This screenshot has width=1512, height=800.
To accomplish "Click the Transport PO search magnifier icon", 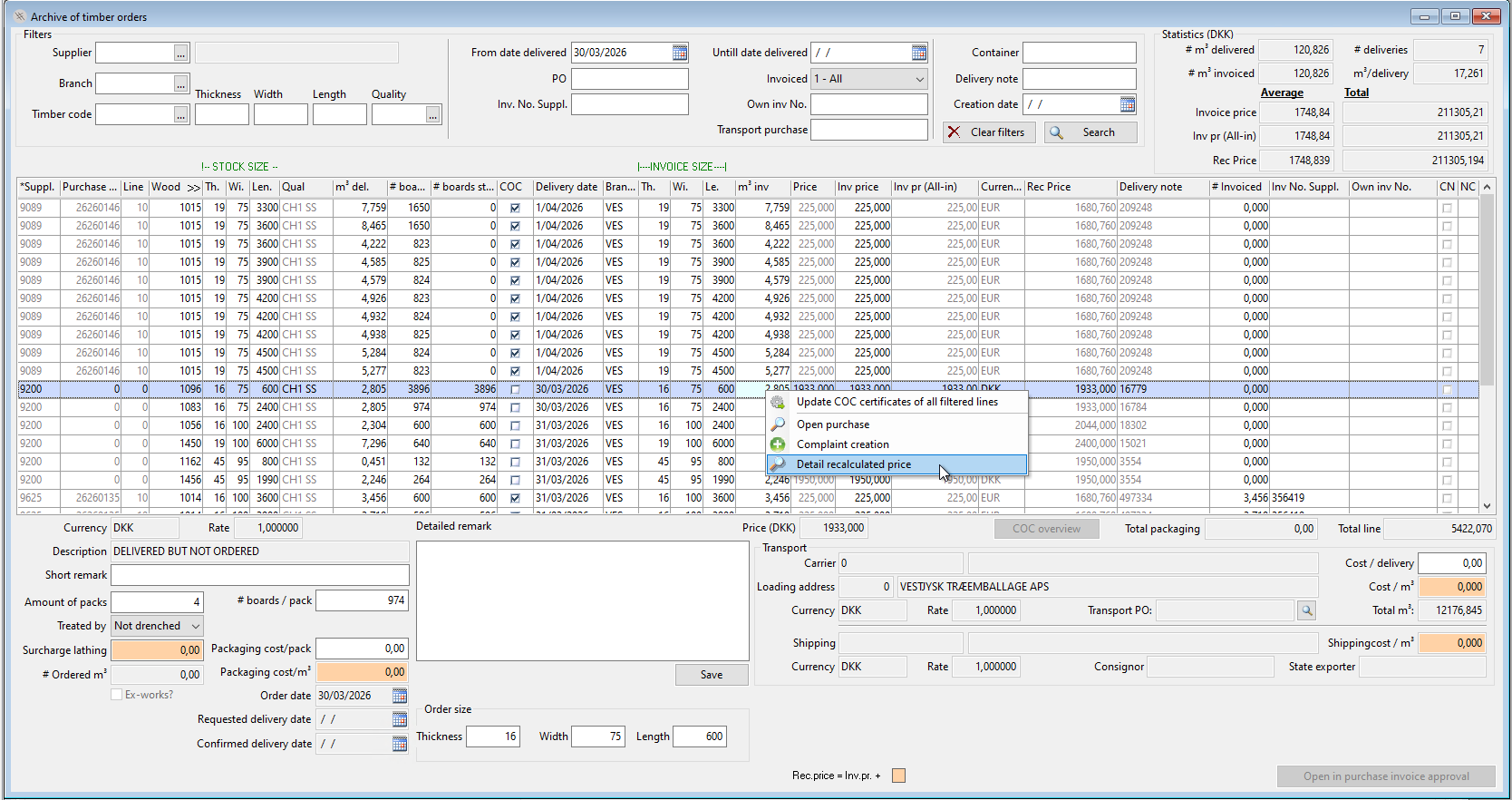I will pos(1306,610).
